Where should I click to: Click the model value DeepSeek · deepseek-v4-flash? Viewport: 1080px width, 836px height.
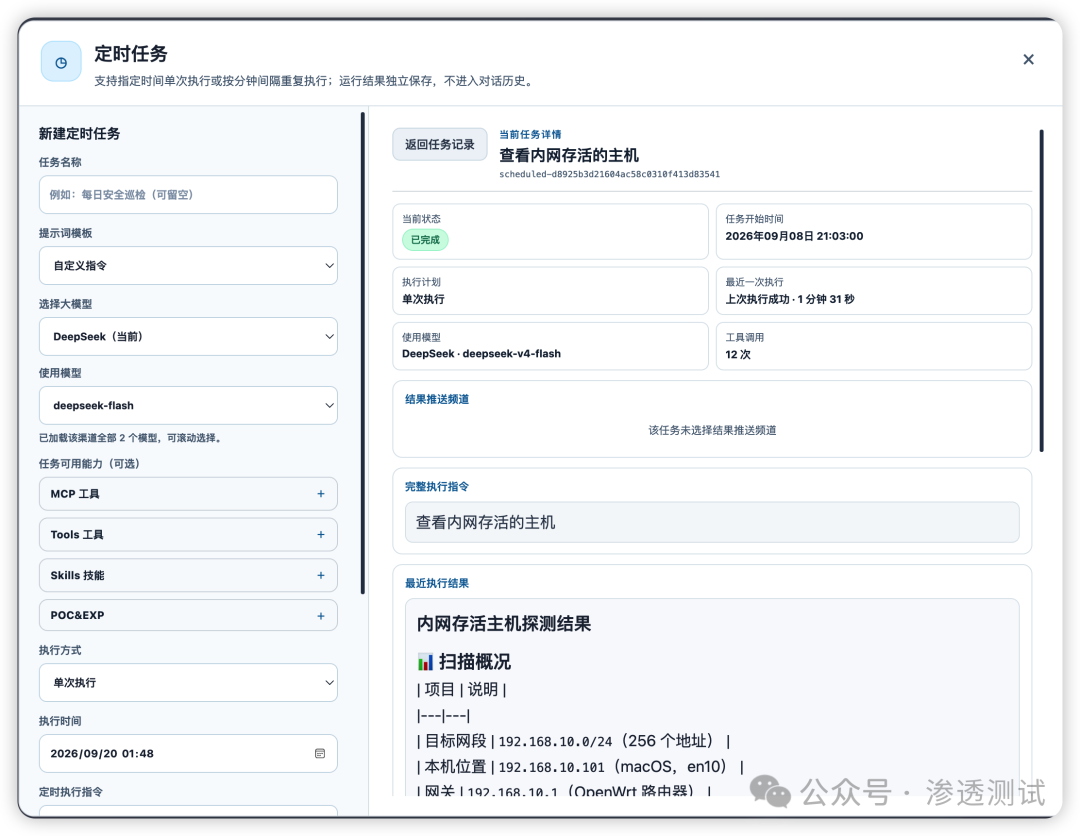coord(481,354)
